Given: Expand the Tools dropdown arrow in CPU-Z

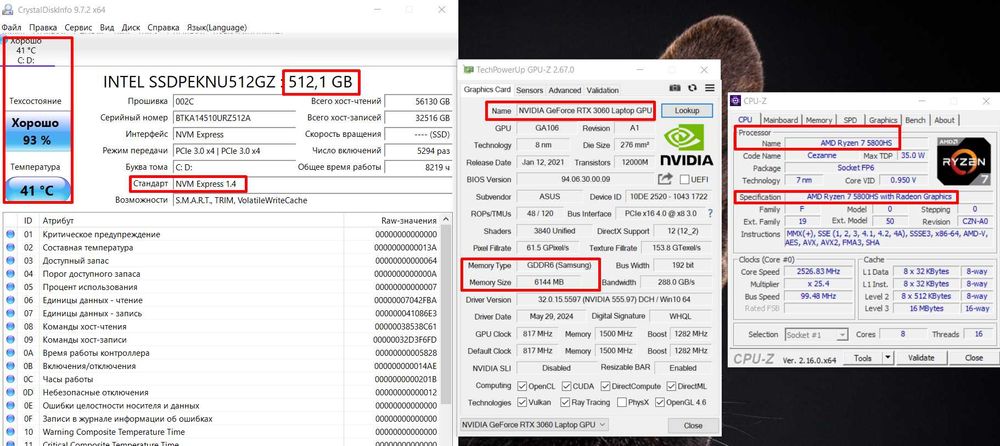Looking at the screenshot, I should [x=888, y=358].
